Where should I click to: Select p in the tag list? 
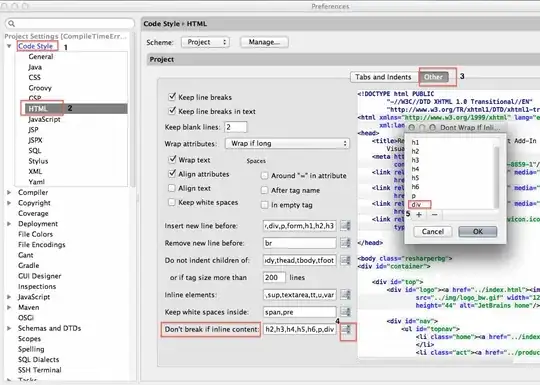[x=414, y=196]
